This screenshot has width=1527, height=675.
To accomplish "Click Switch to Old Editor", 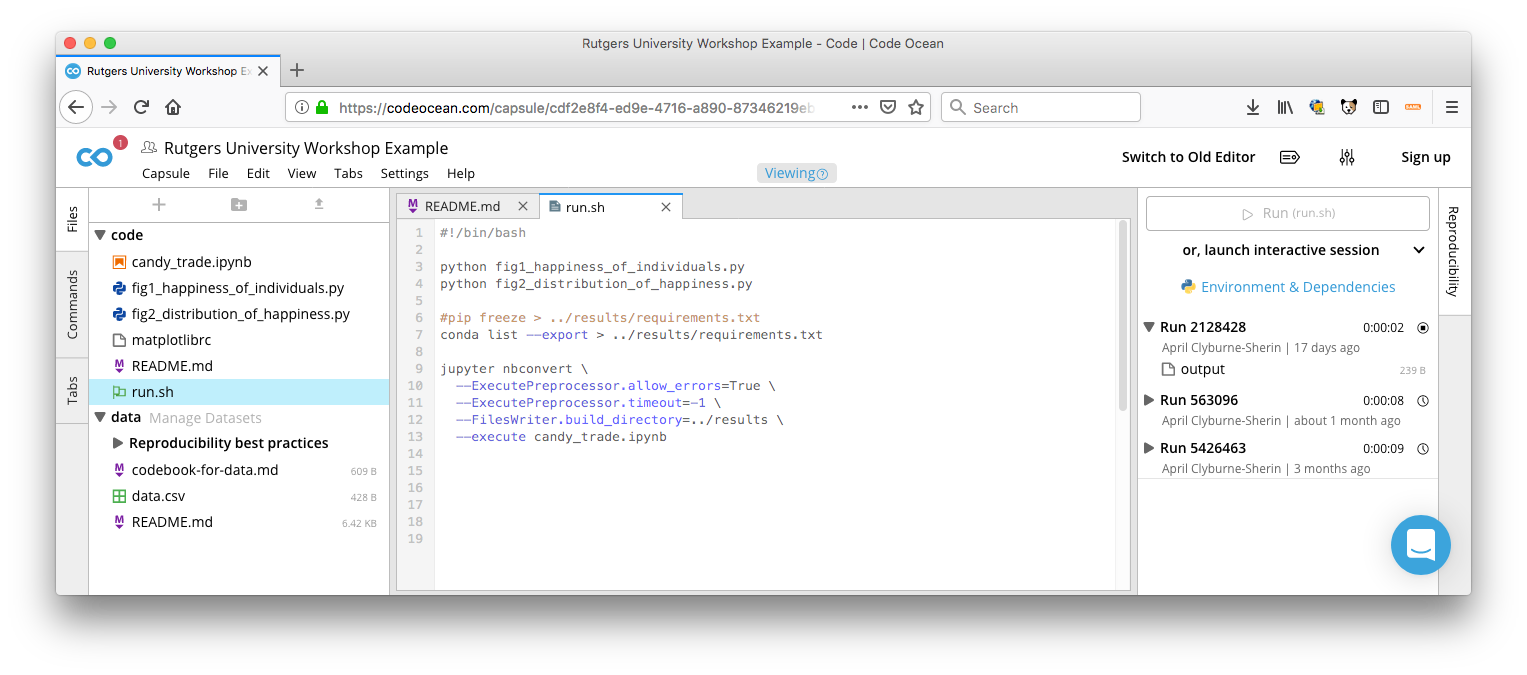I will coord(1188,157).
